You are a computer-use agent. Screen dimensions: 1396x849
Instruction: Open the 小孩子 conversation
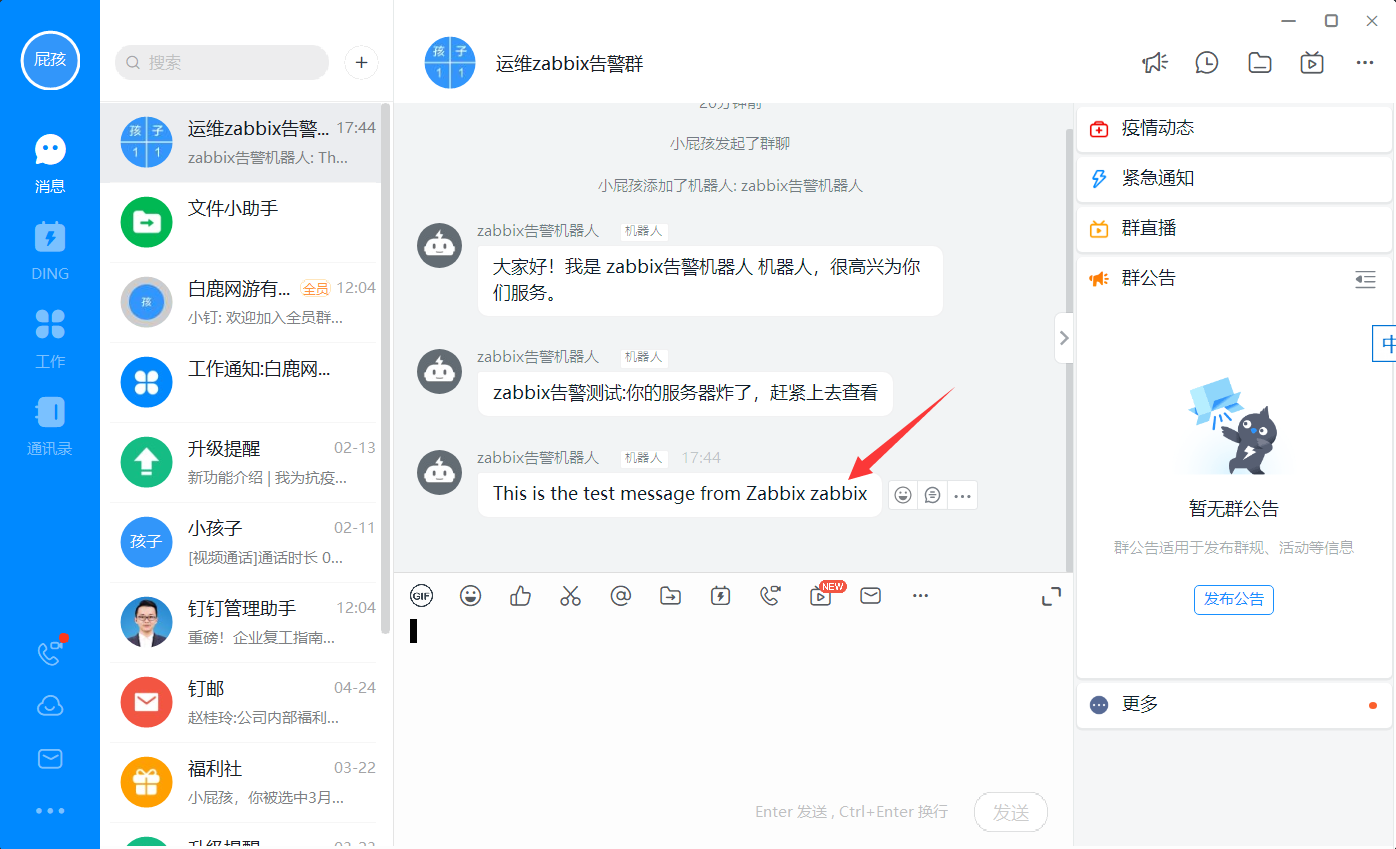(240, 542)
